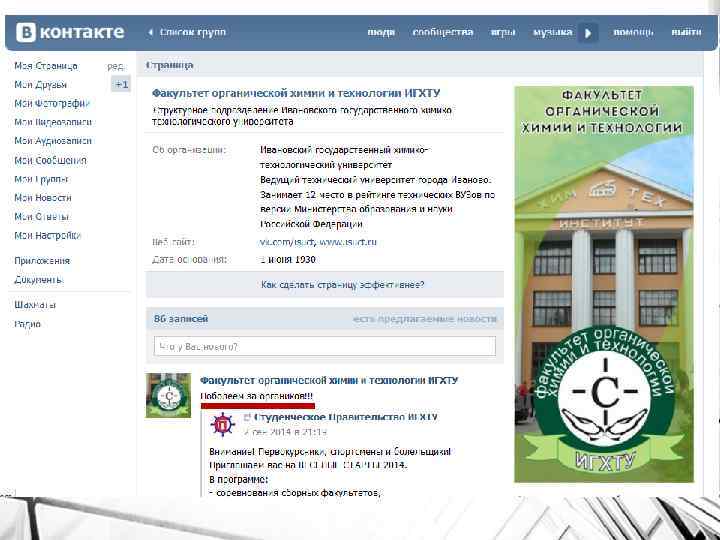Select the Страница tab header
The width and height of the screenshot is (720, 540).
point(169,65)
